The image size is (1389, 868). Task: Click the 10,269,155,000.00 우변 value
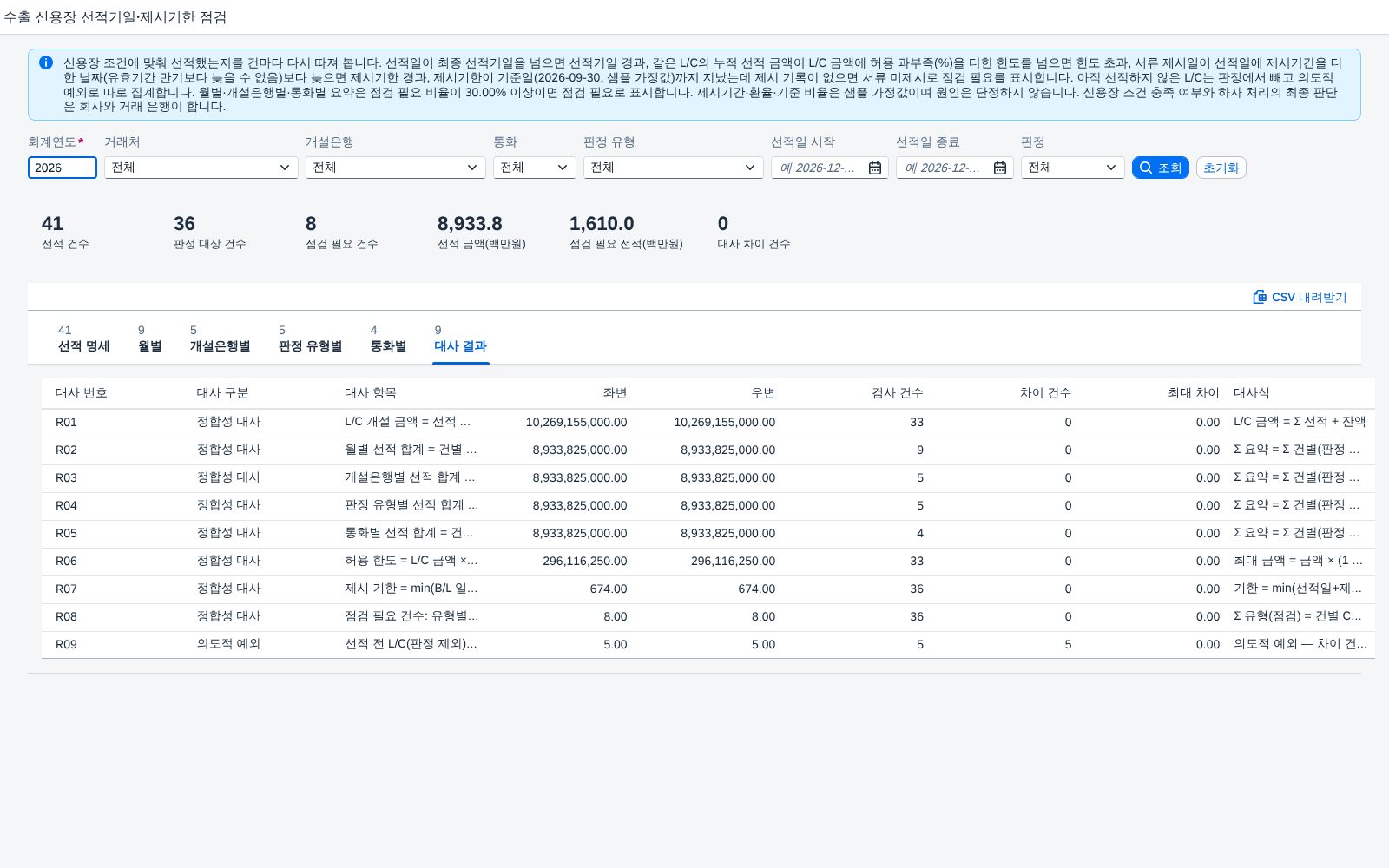point(725,422)
